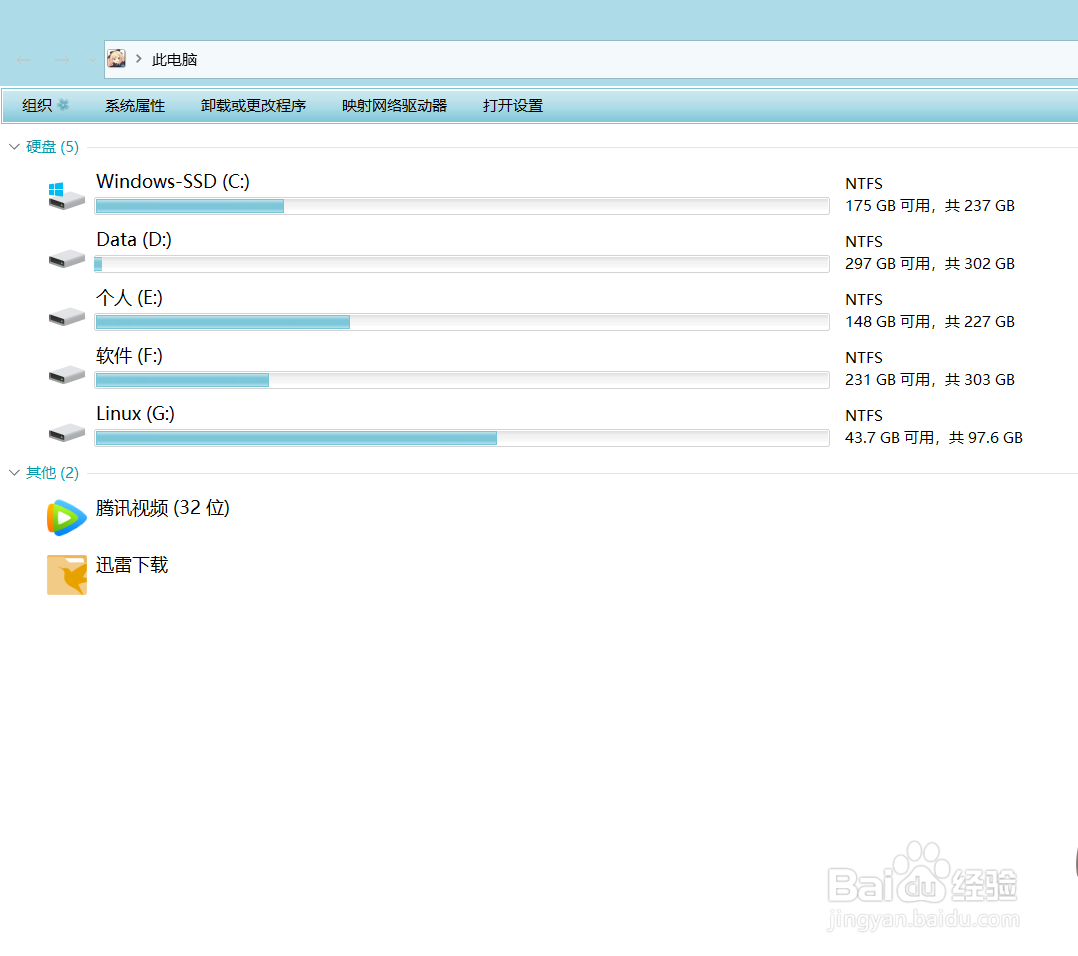Screen dimensions: 1078x956
Task: Click the 硬盘 (5) group header
Action: pos(52,146)
